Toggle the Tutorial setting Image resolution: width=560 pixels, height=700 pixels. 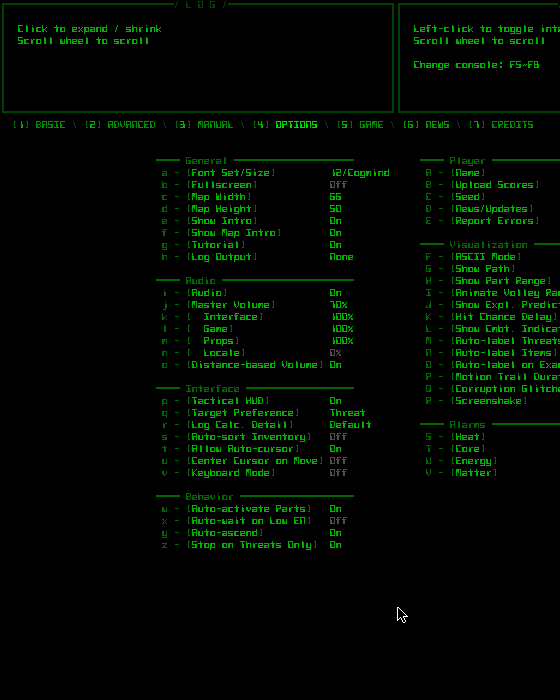pos(251,245)
